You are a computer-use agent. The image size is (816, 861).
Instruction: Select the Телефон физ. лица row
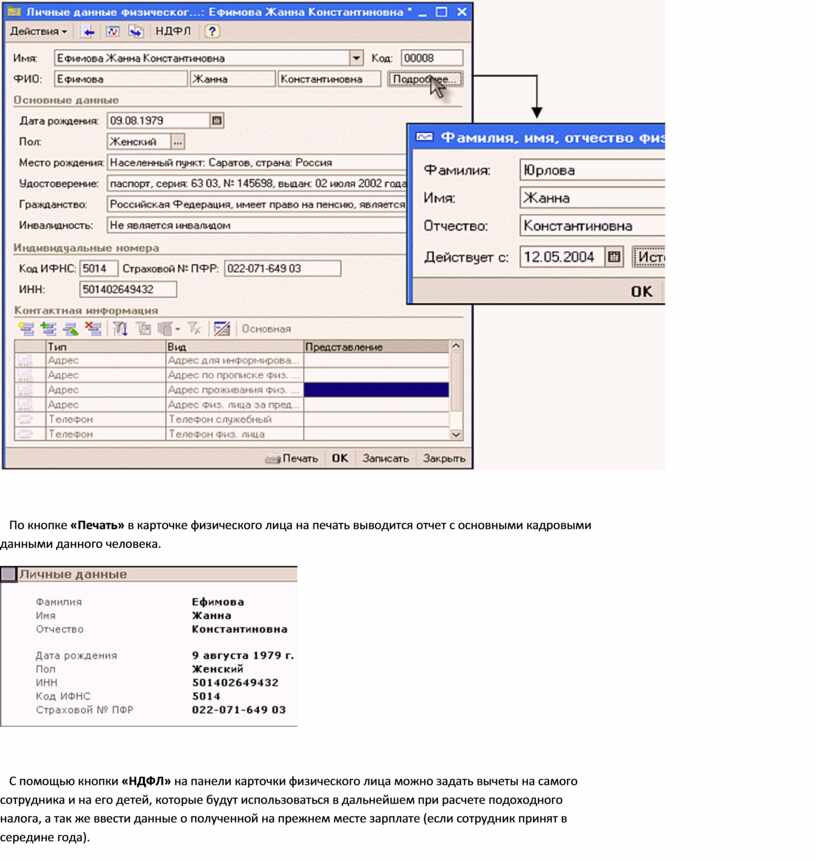(x=232, y=434)
